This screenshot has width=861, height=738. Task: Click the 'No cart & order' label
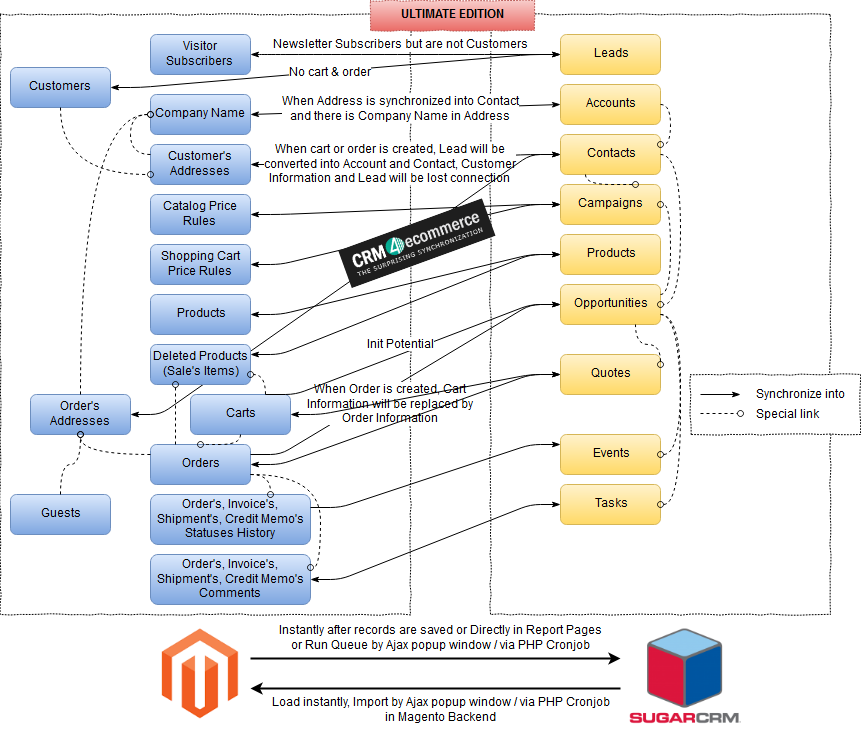coord(329,71)
